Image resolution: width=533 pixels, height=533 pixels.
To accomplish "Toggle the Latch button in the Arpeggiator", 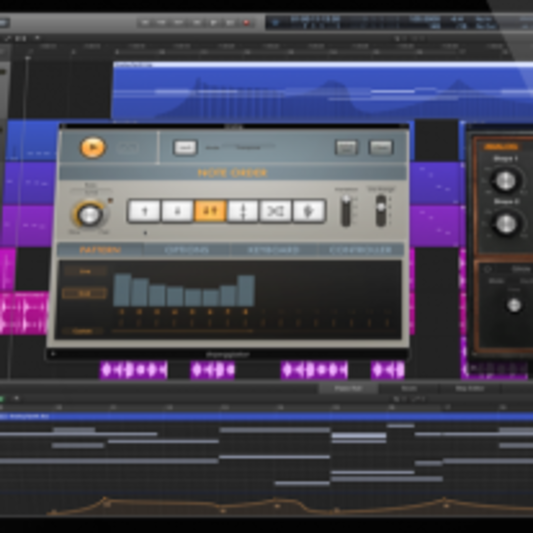I will point(185,148).
